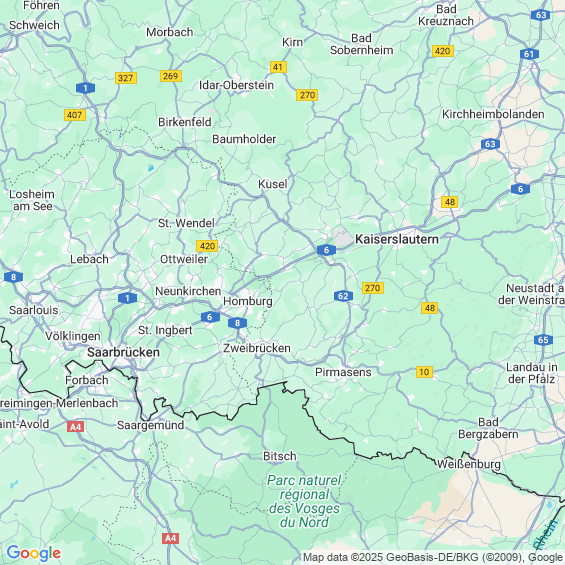Screen dimensions: 565x565
Task: Select the Homburg town label
Action: click(248, 301)
